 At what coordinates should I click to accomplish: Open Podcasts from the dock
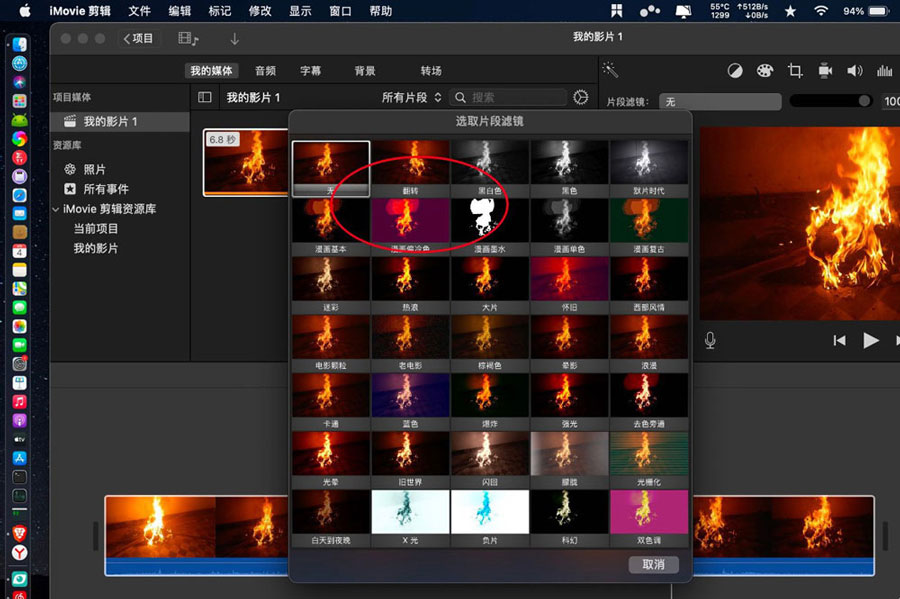pos(20,421)
